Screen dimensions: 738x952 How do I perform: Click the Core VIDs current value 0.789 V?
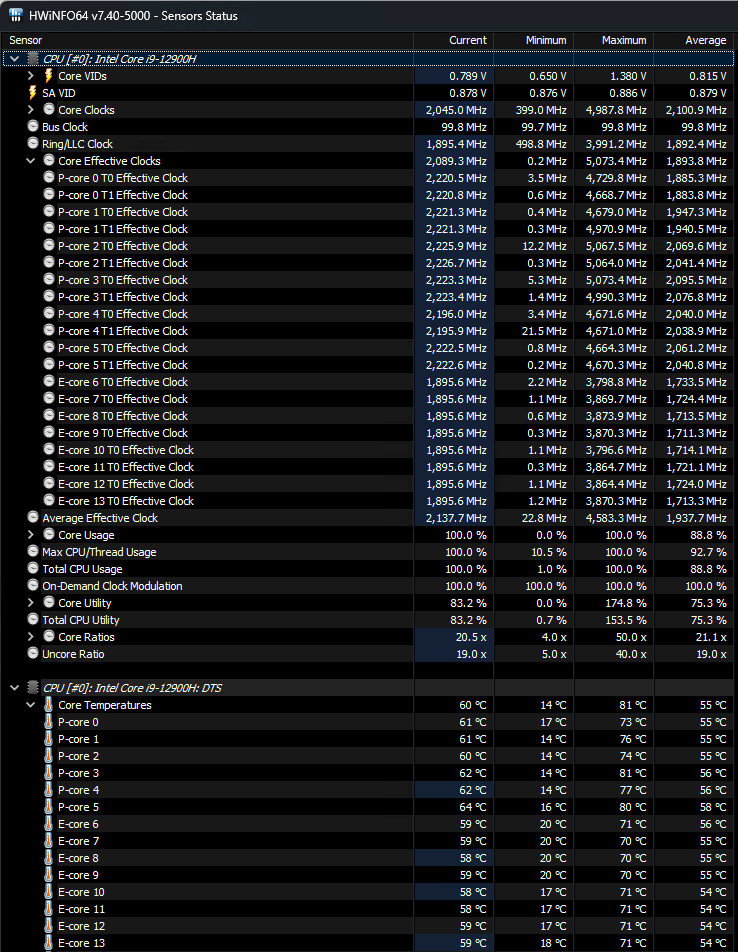tap(468, 76)
